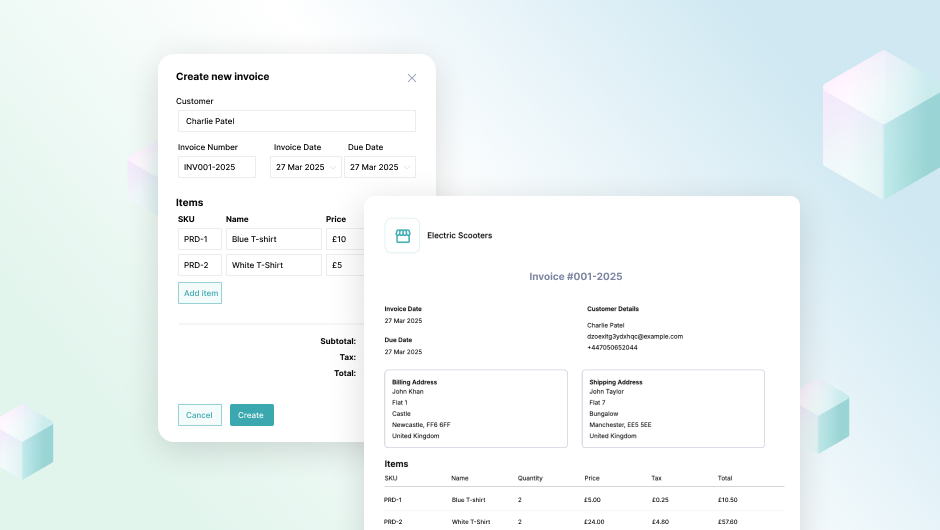Select John Taylor in Shipping Address
Viewport: 940px width, 530px height.
click(x=607, y=392)
